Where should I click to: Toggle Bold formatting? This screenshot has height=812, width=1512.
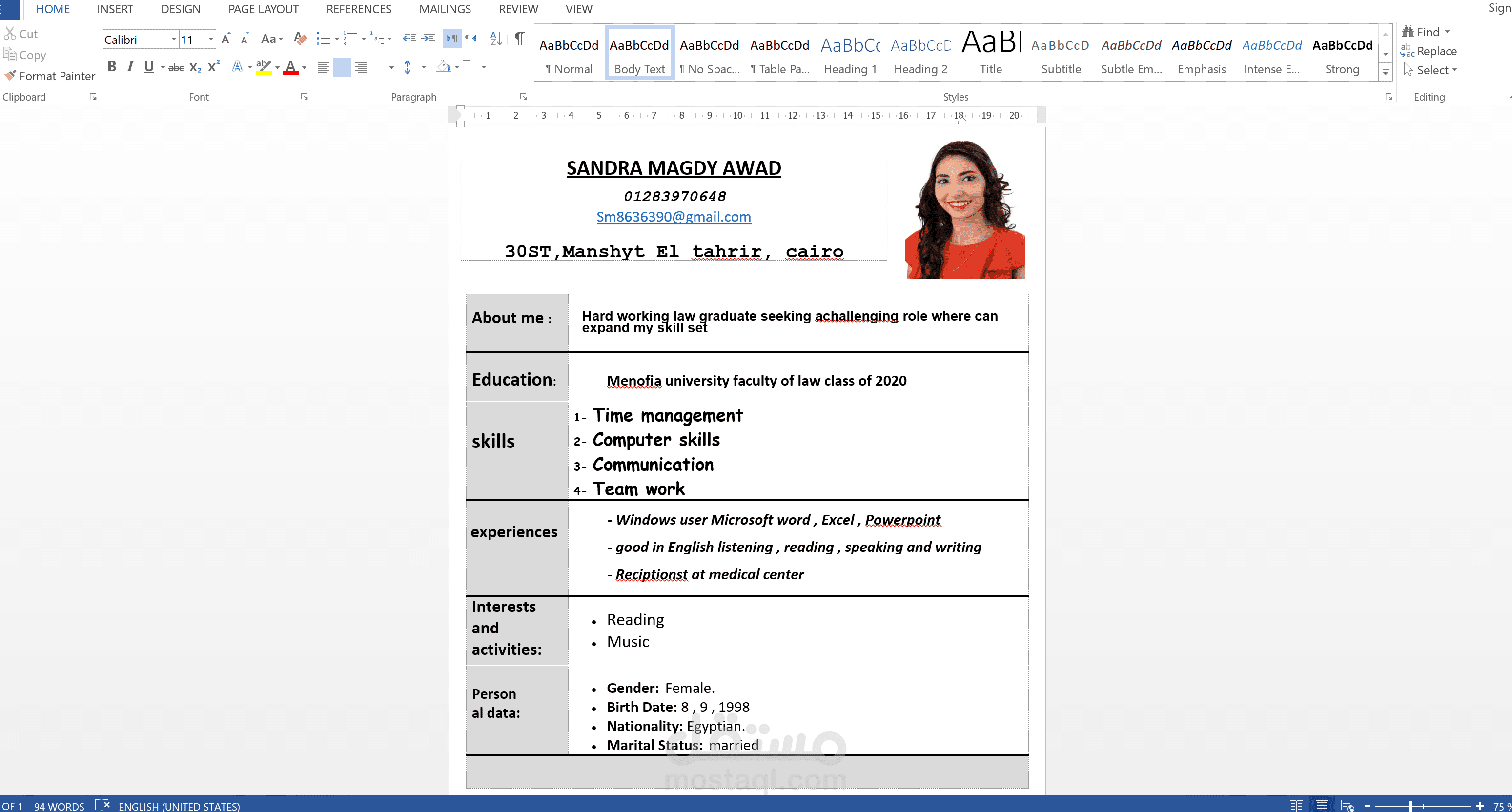112,67
